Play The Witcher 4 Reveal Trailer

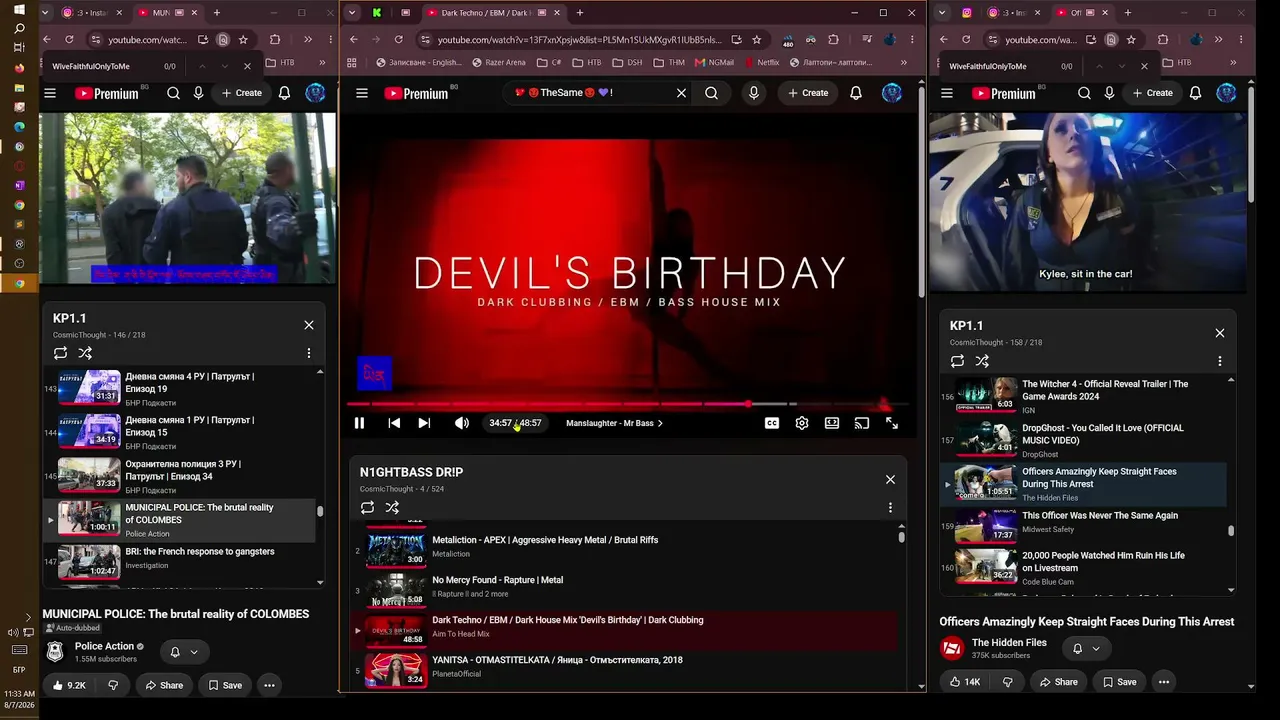coord(1083,396)
